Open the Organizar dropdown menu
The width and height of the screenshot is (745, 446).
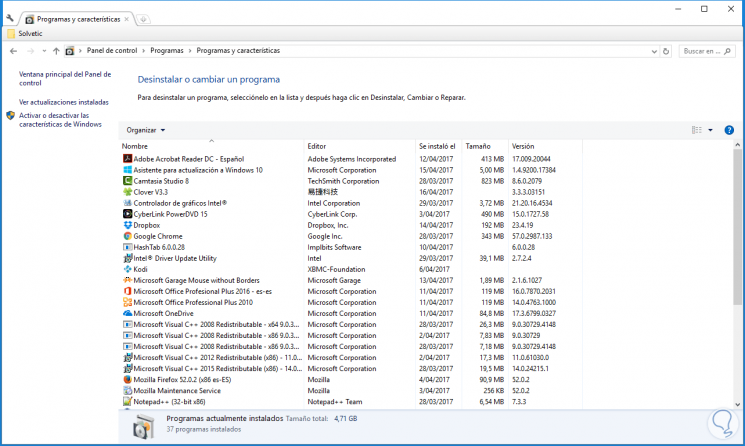click(x=145, y=130)
